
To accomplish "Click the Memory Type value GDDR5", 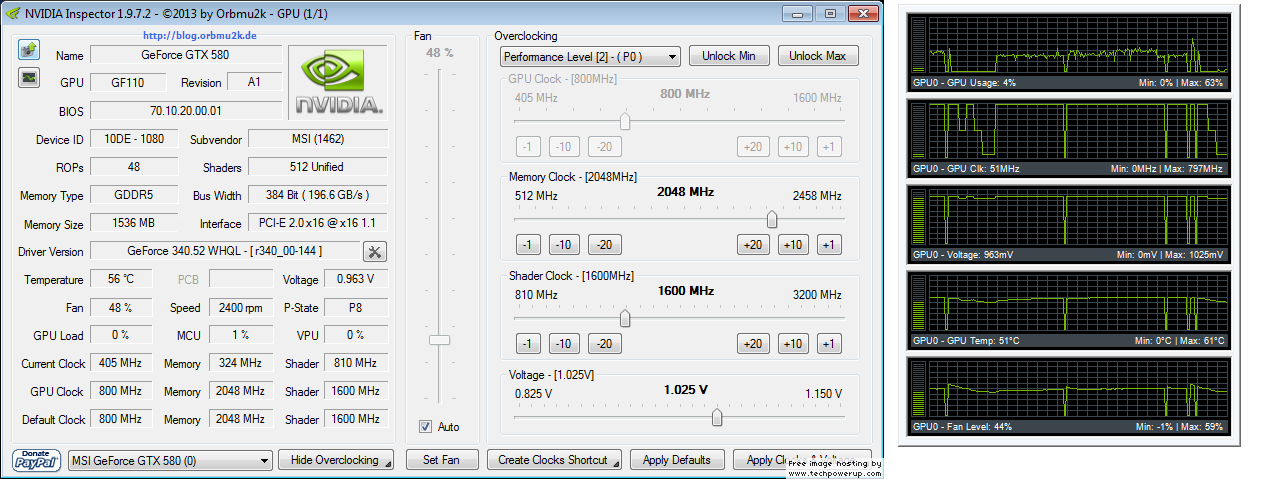I will [x=134, y=195].
